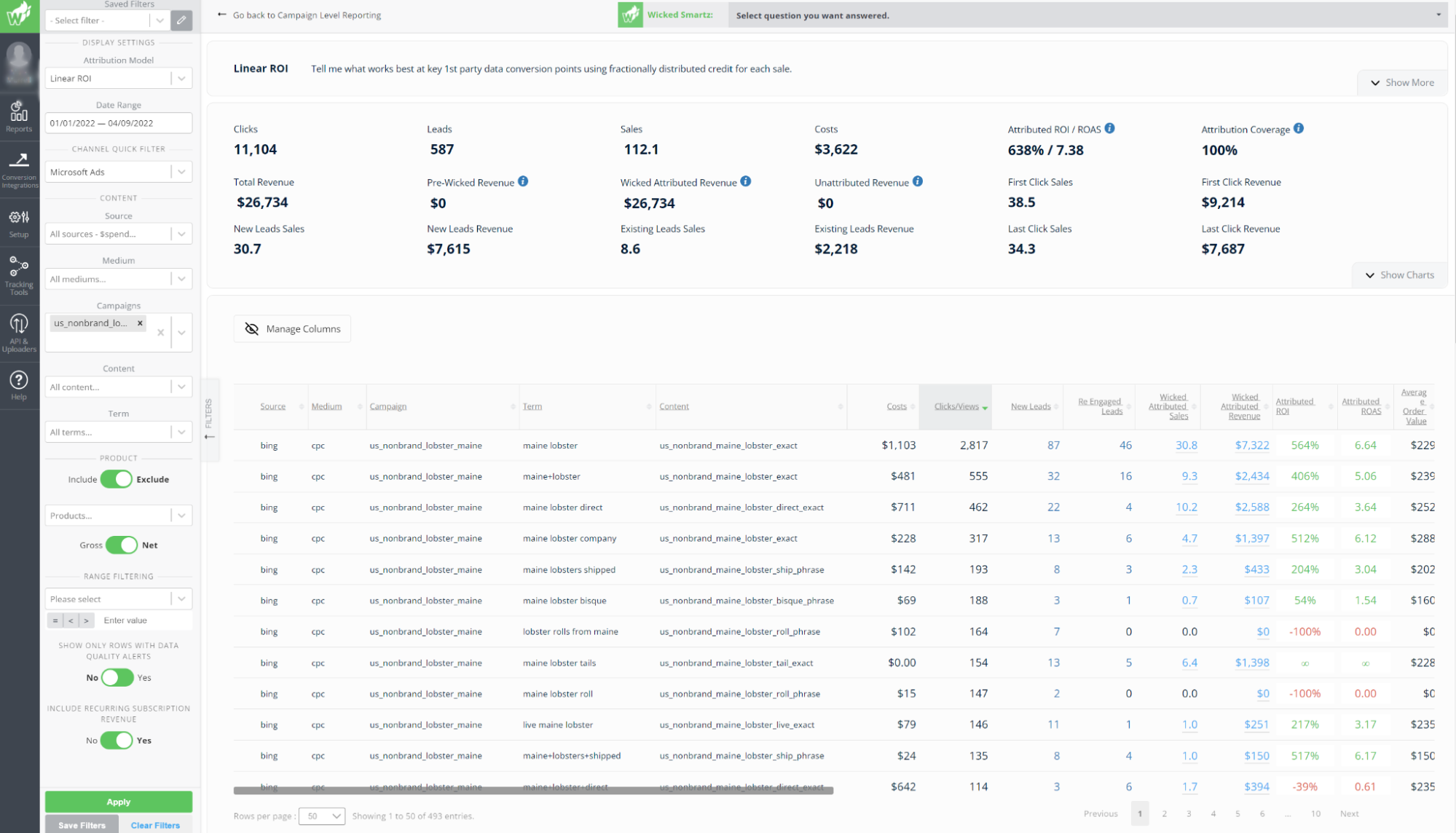Image resolution: width=1456 pixels, height=833 pixels.
Task: Click the Wicked Reports logo at top-left
Action: tap(20, 15)
